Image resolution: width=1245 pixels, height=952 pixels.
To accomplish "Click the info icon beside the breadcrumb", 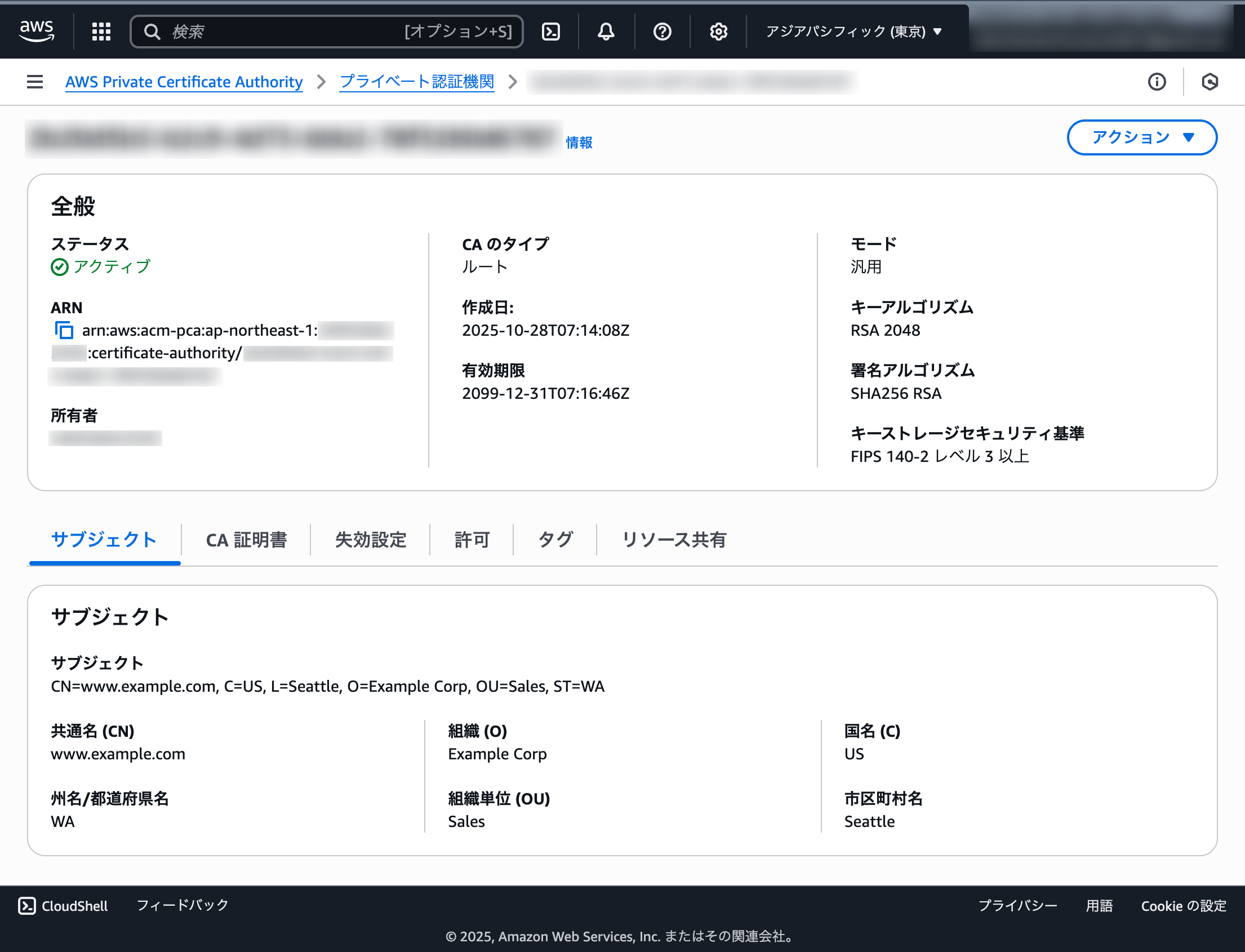I will point(1157,82).
